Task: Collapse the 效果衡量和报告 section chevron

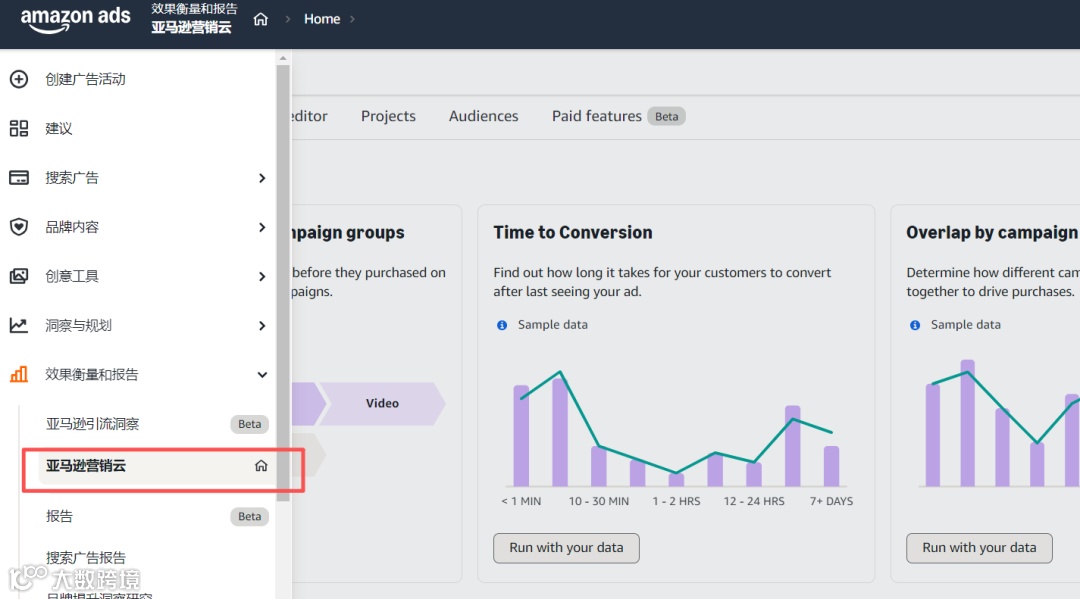Action: [x=262, y=375]
